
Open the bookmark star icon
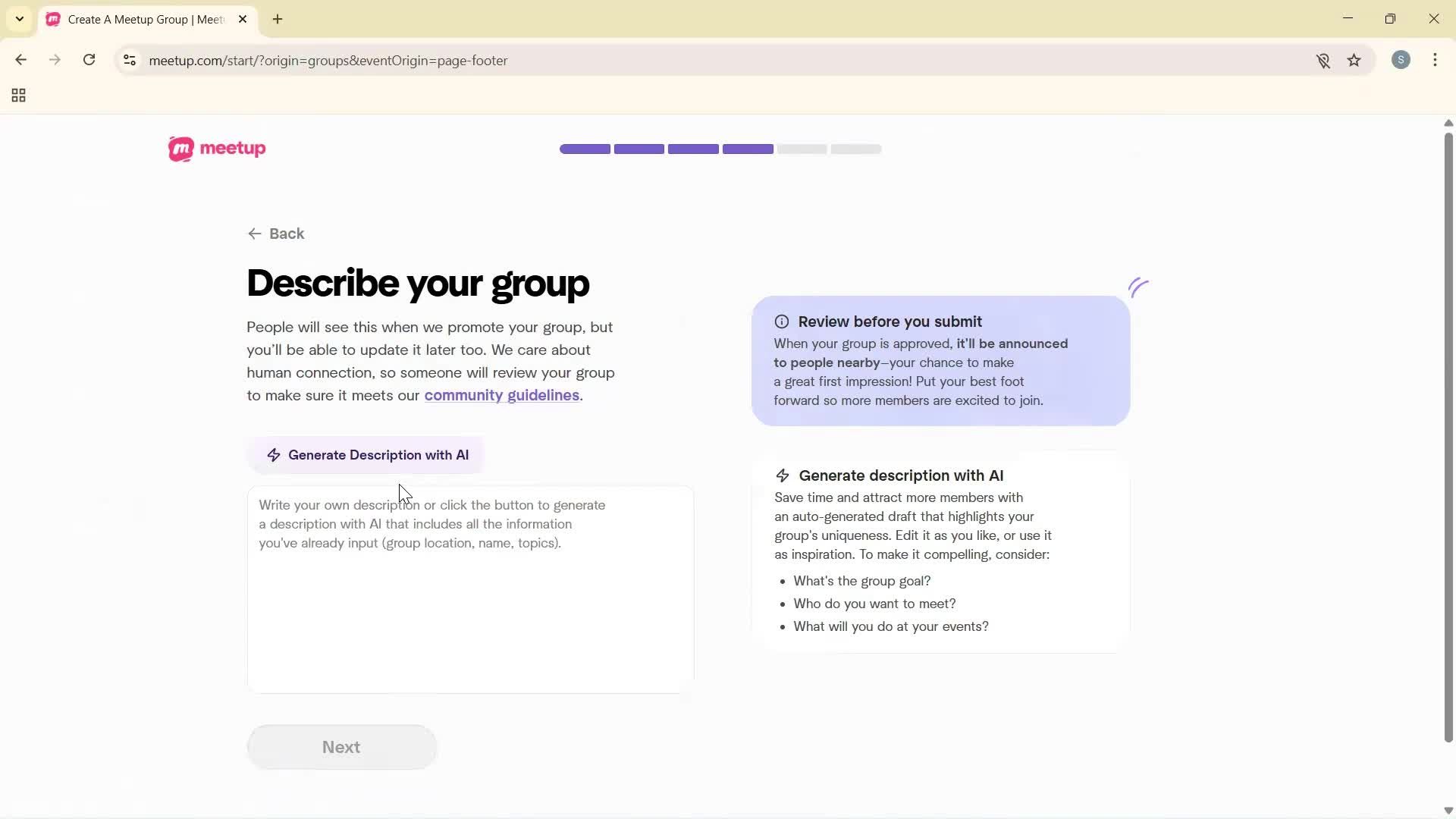click(x=1354, y=61)
